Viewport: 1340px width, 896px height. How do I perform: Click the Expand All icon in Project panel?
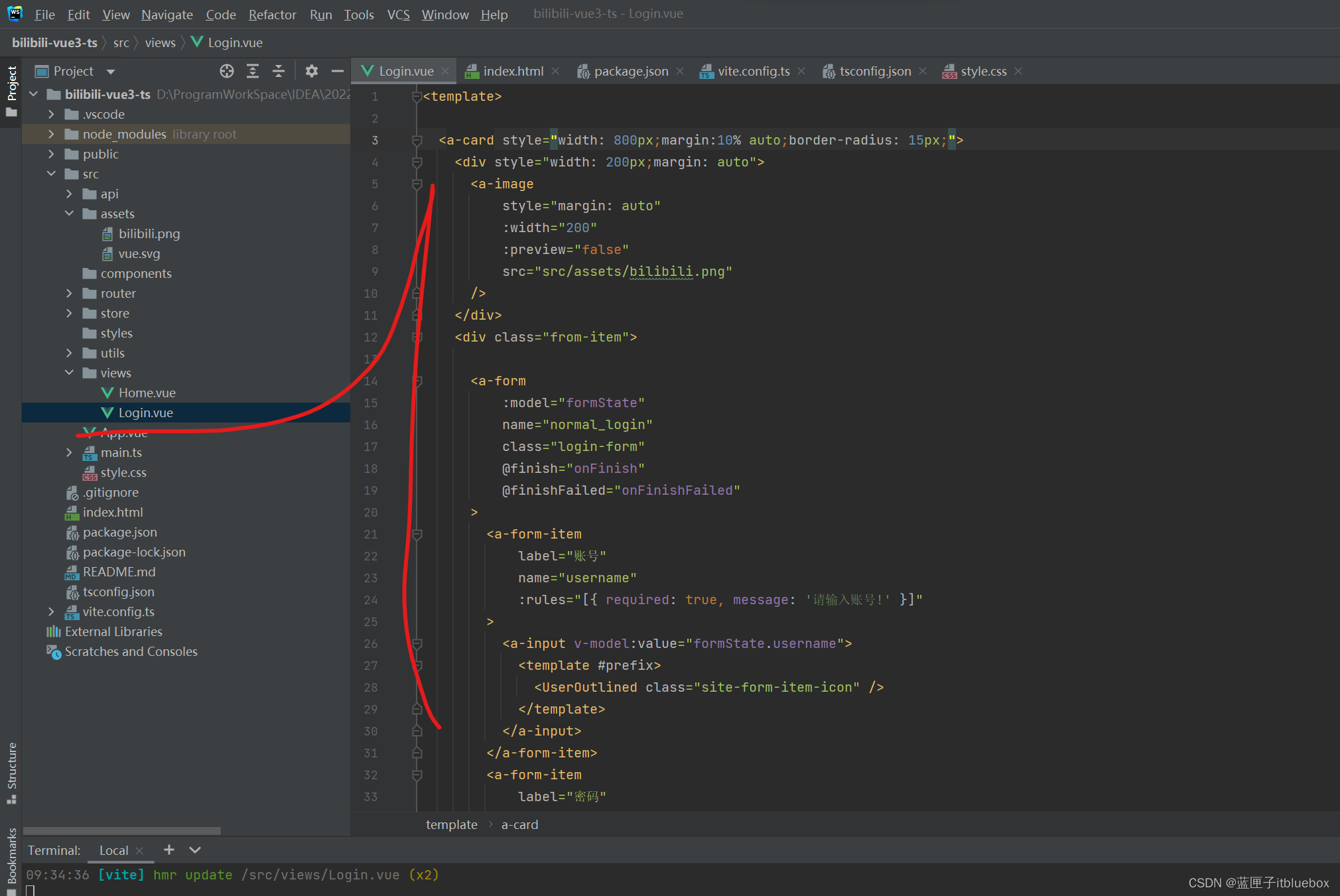[x=253, y=71]
